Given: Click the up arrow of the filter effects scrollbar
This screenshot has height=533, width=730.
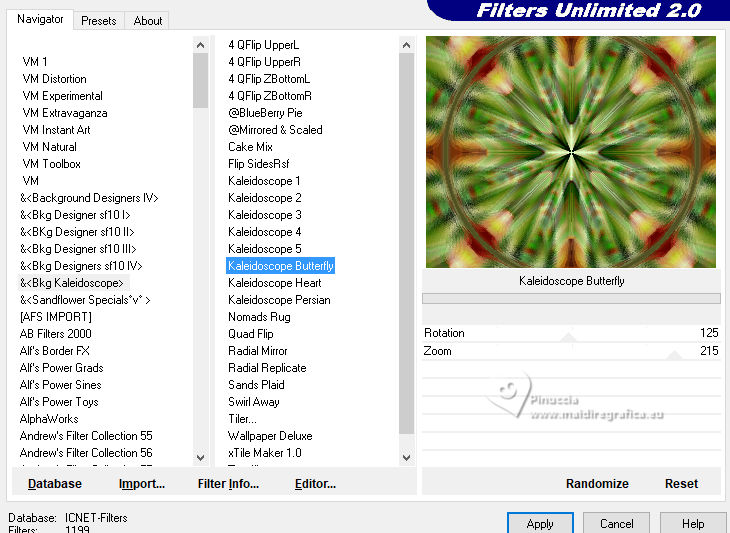Looking at the screenshot, I should [406, 45].
